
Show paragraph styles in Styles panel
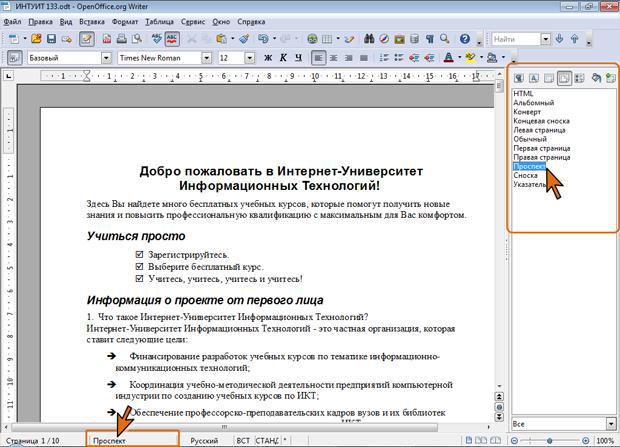pyautogui.click(x=519, y=78)
